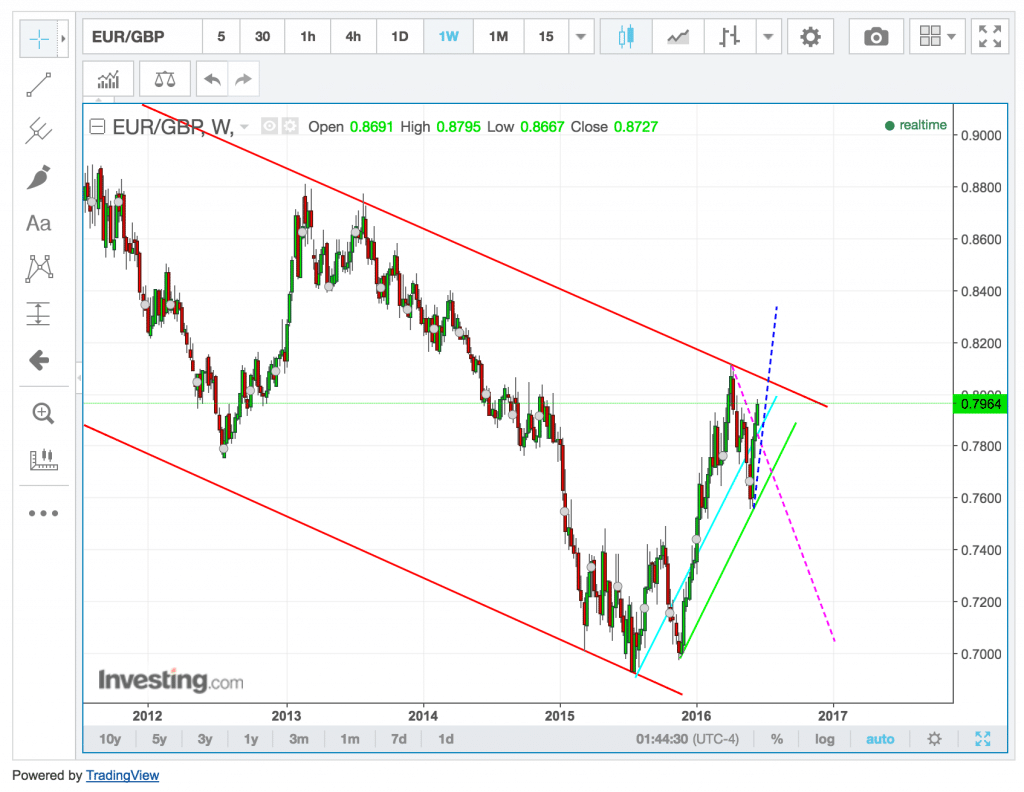Select the trend line drawing tool
Image resolution: width=1024 pixels, height=792 pixels.
pyautogui.click(x=38, y=84)
